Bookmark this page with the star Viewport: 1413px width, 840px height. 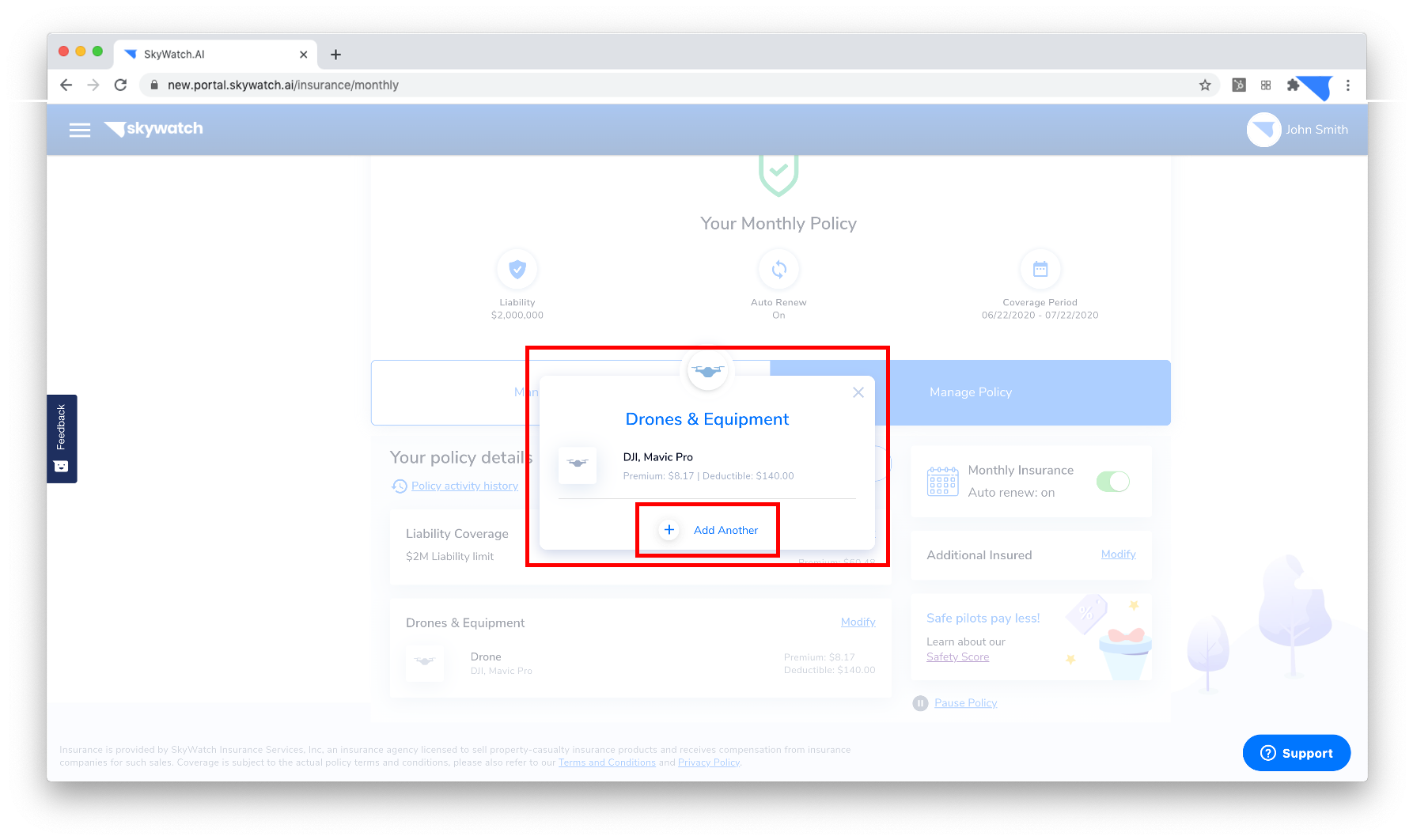[1205, 85]
